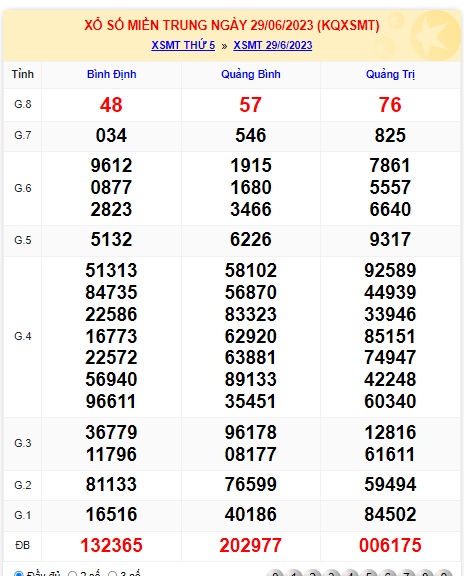Open the XSMT 29/6/2023 link
The height and width of the screenshot is (576, 464).
[x=273, y=46]
